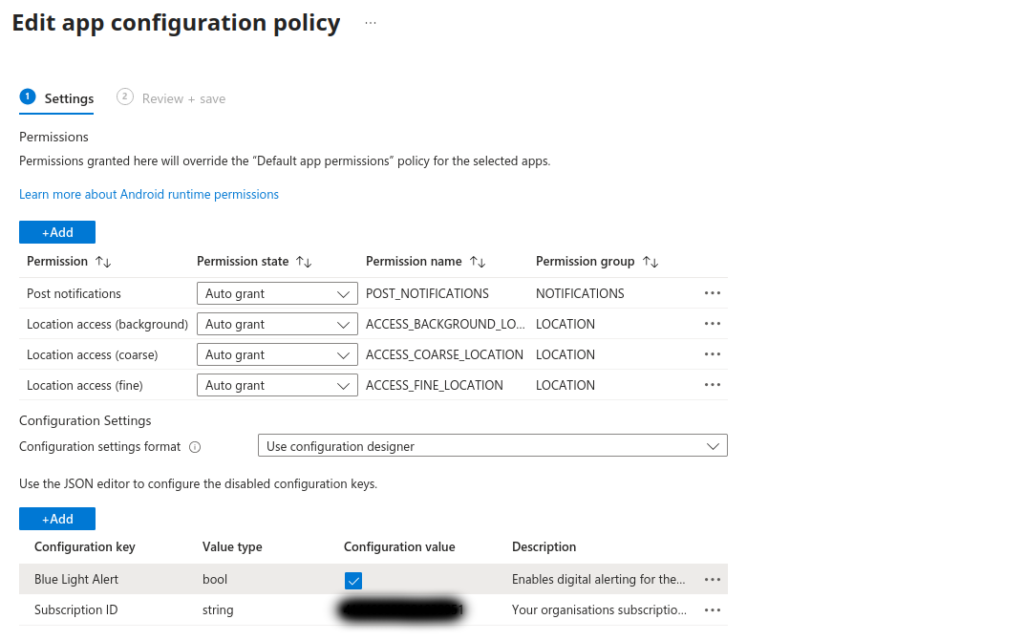Open ellipsis menu for Location access (coarse)
The height and width of the screenshot is (641, 1024).
coord(712,355)
